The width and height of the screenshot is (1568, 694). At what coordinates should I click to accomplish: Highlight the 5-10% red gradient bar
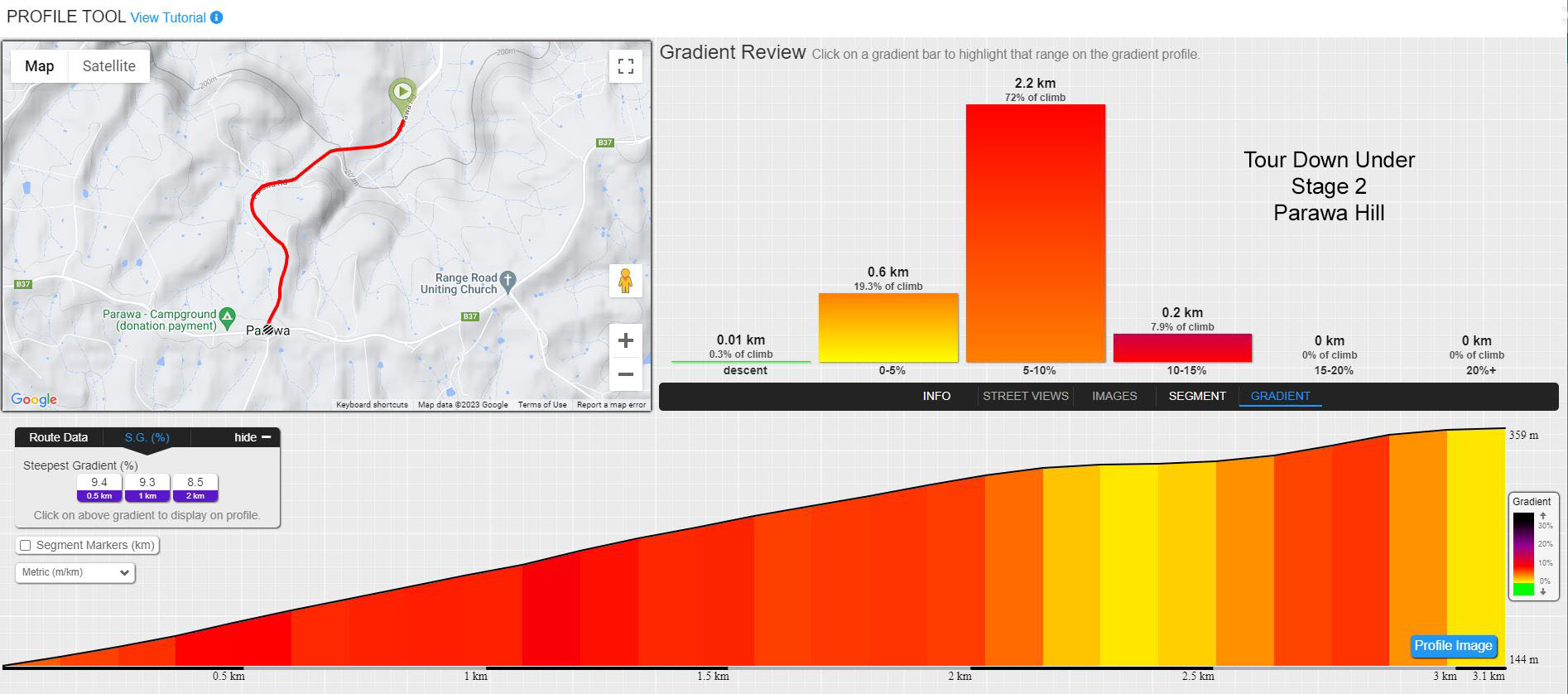(x=1035, y=233)
